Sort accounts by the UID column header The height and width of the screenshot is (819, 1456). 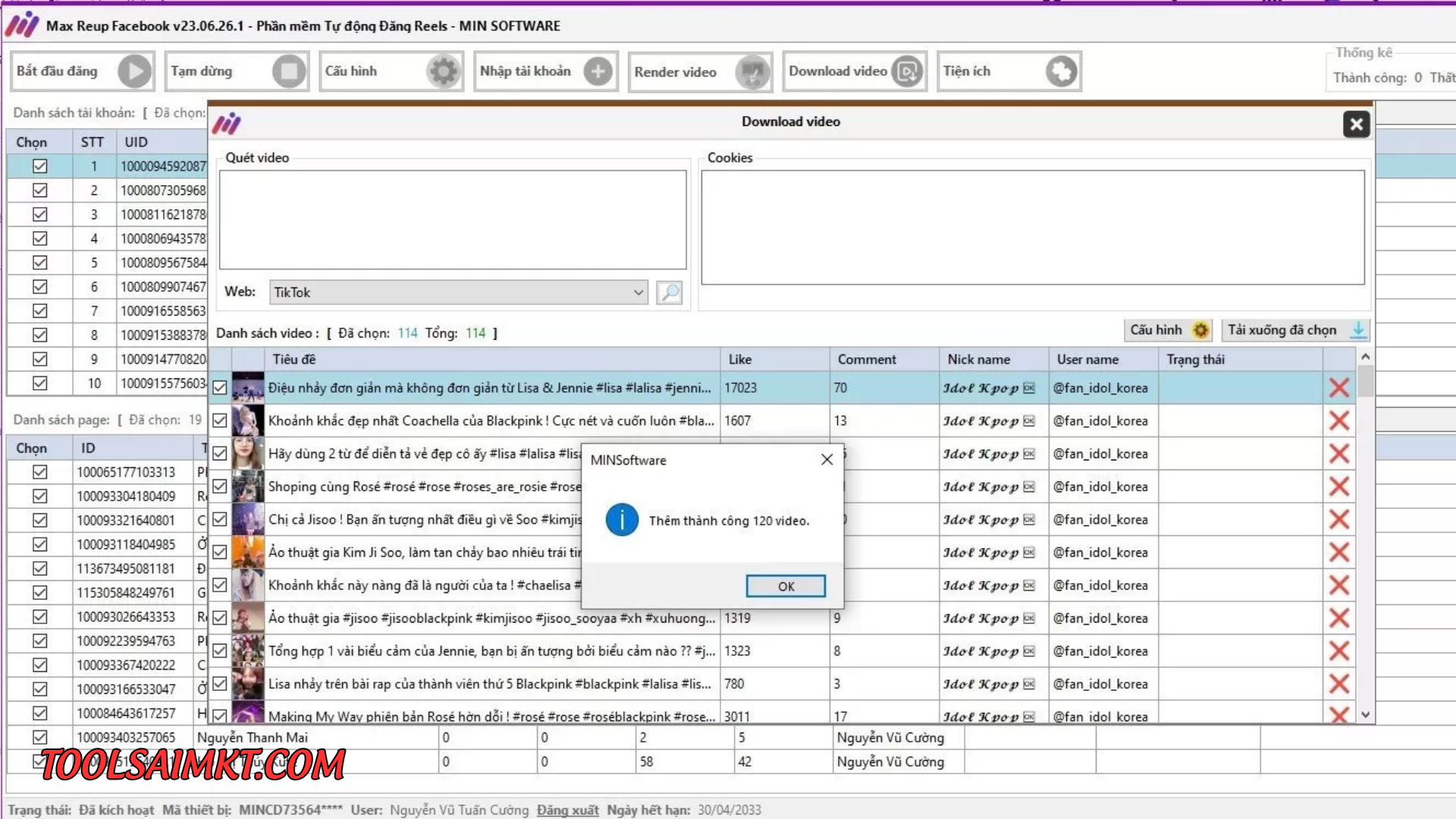(162, 142)
